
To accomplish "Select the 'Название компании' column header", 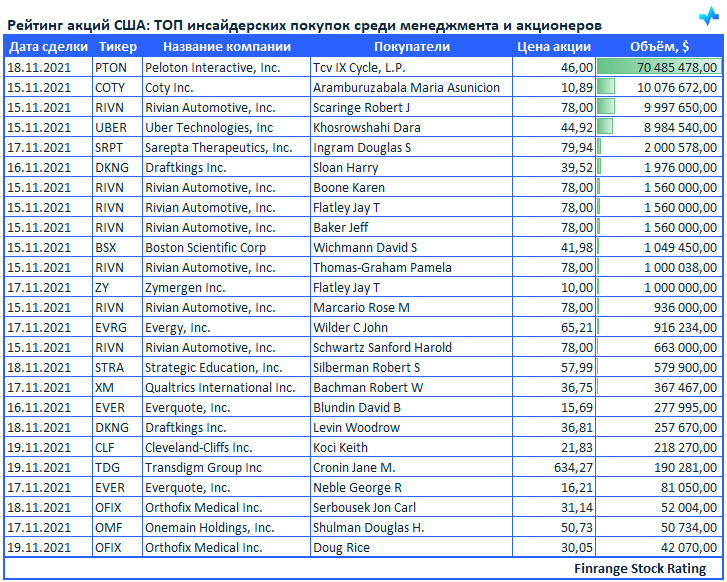I will (227, 47).
